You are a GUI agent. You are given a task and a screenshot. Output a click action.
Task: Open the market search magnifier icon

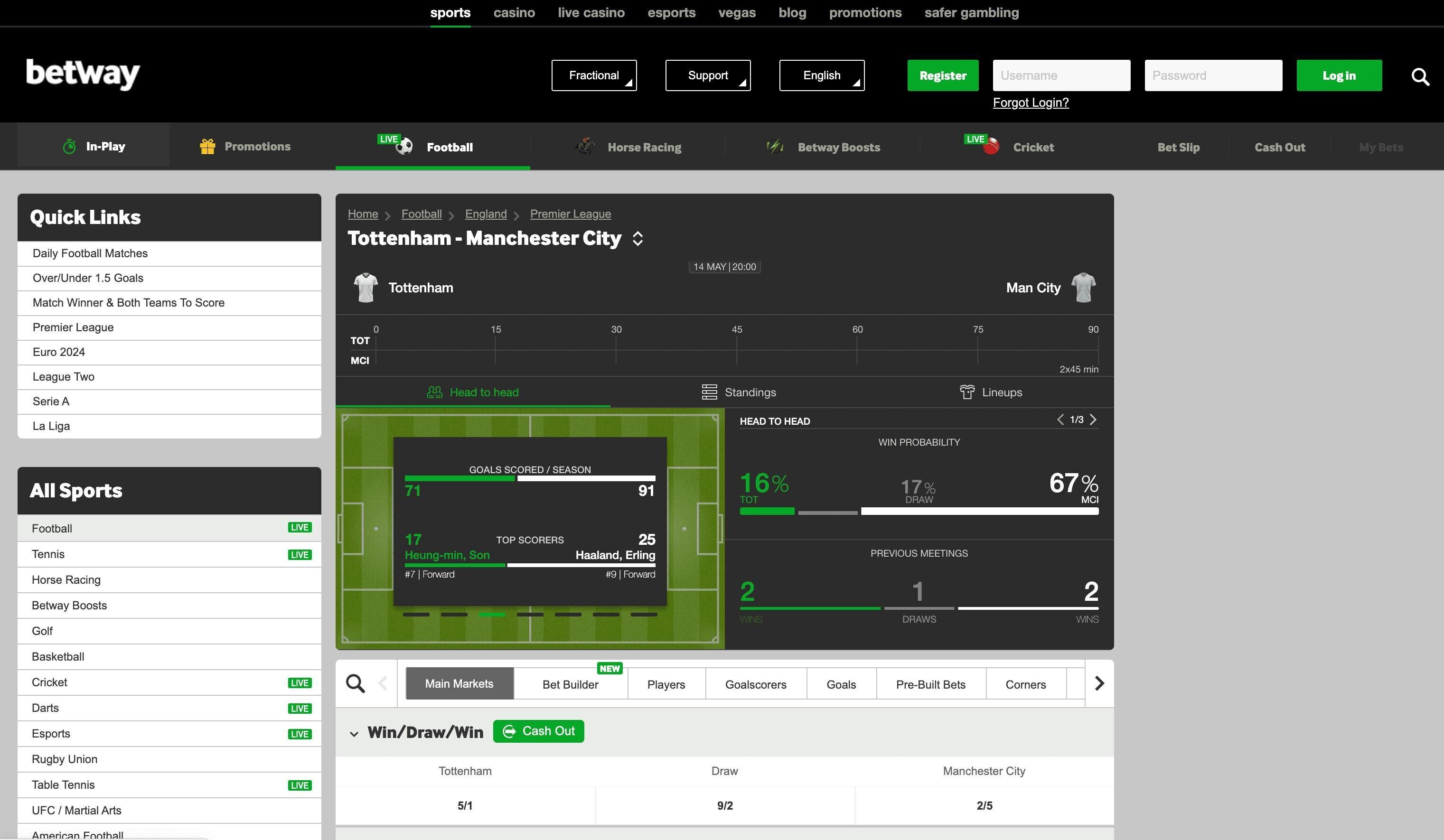pos(355,683)
